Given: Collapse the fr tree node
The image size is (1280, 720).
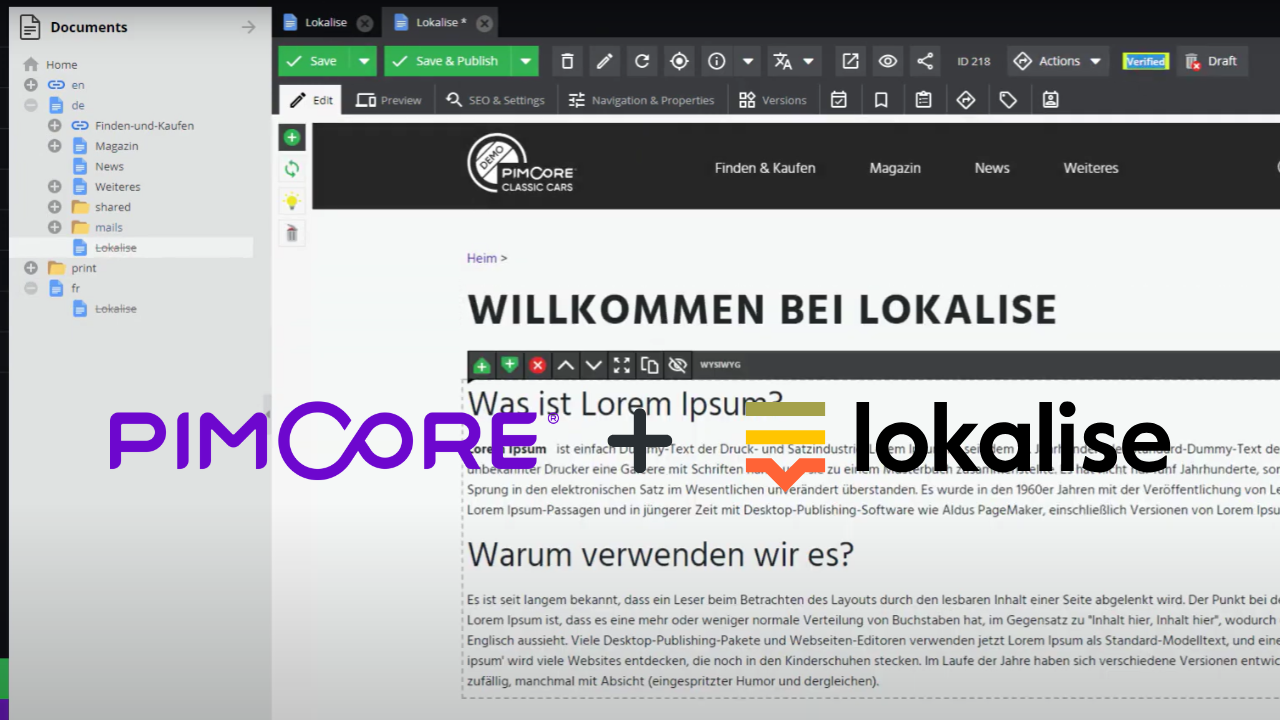Looking at the screenshot, I should pyautogui.click(x=31, y=288).
